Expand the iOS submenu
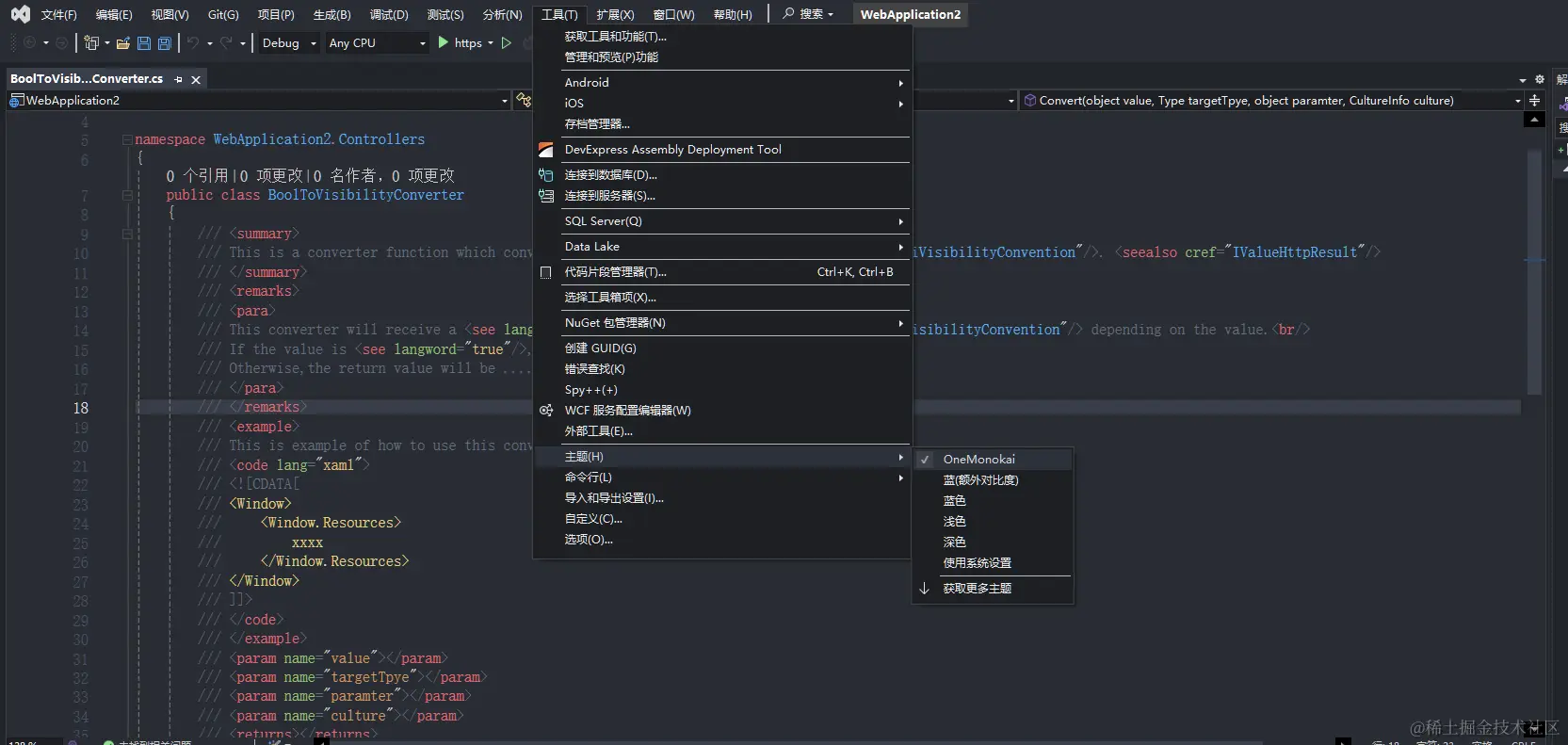This screenshot has height=745, width=1568. (x=721, y=104)
